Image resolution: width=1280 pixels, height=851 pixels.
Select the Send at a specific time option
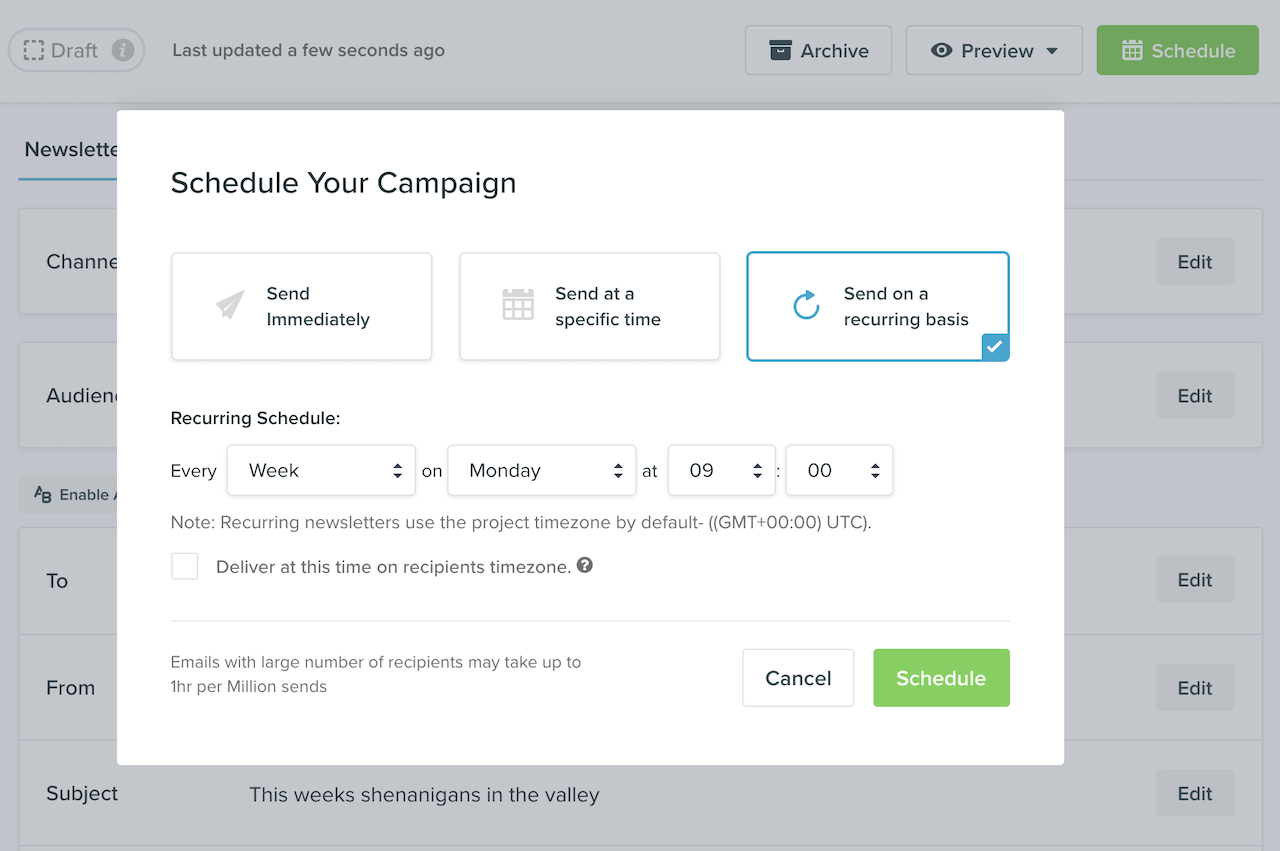point(589,306)
